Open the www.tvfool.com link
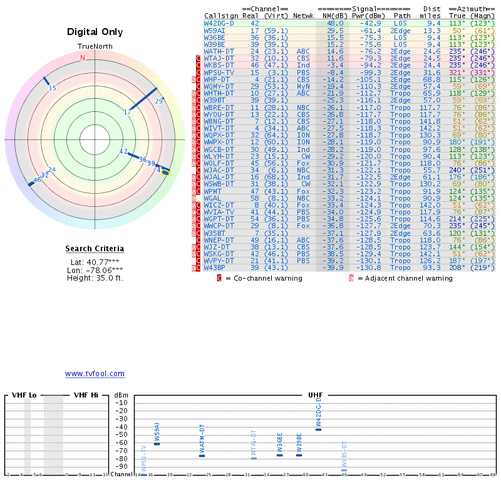501x480 pixels. 95,374
